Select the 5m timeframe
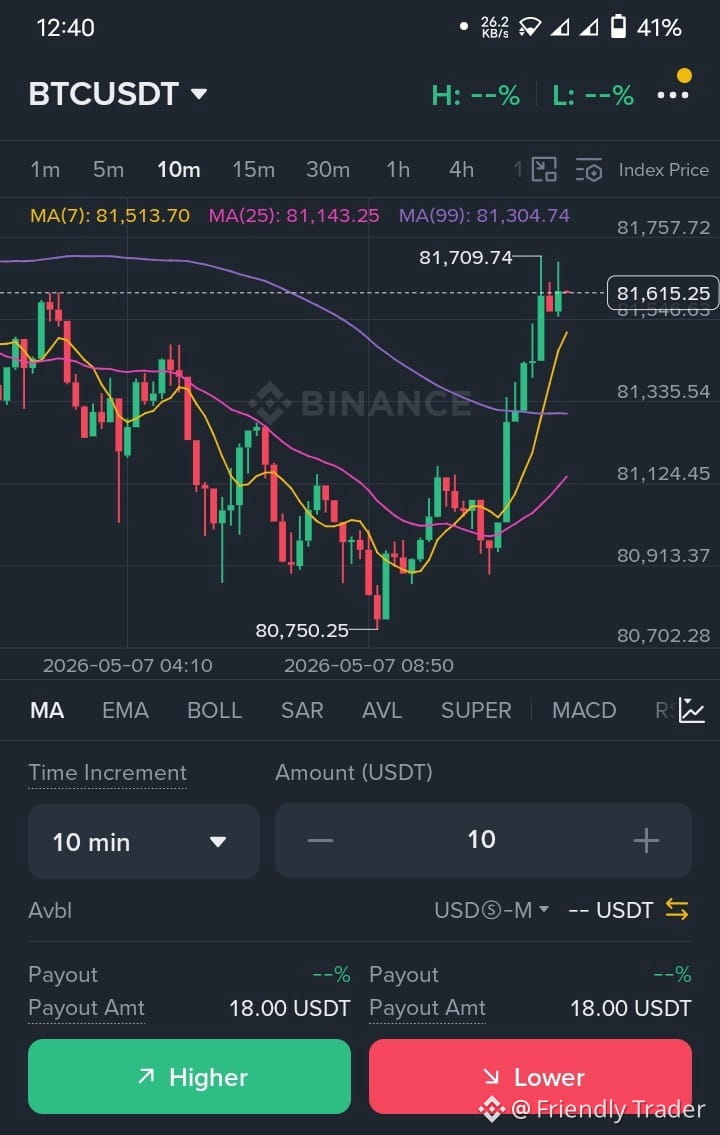 click(108, 169)
